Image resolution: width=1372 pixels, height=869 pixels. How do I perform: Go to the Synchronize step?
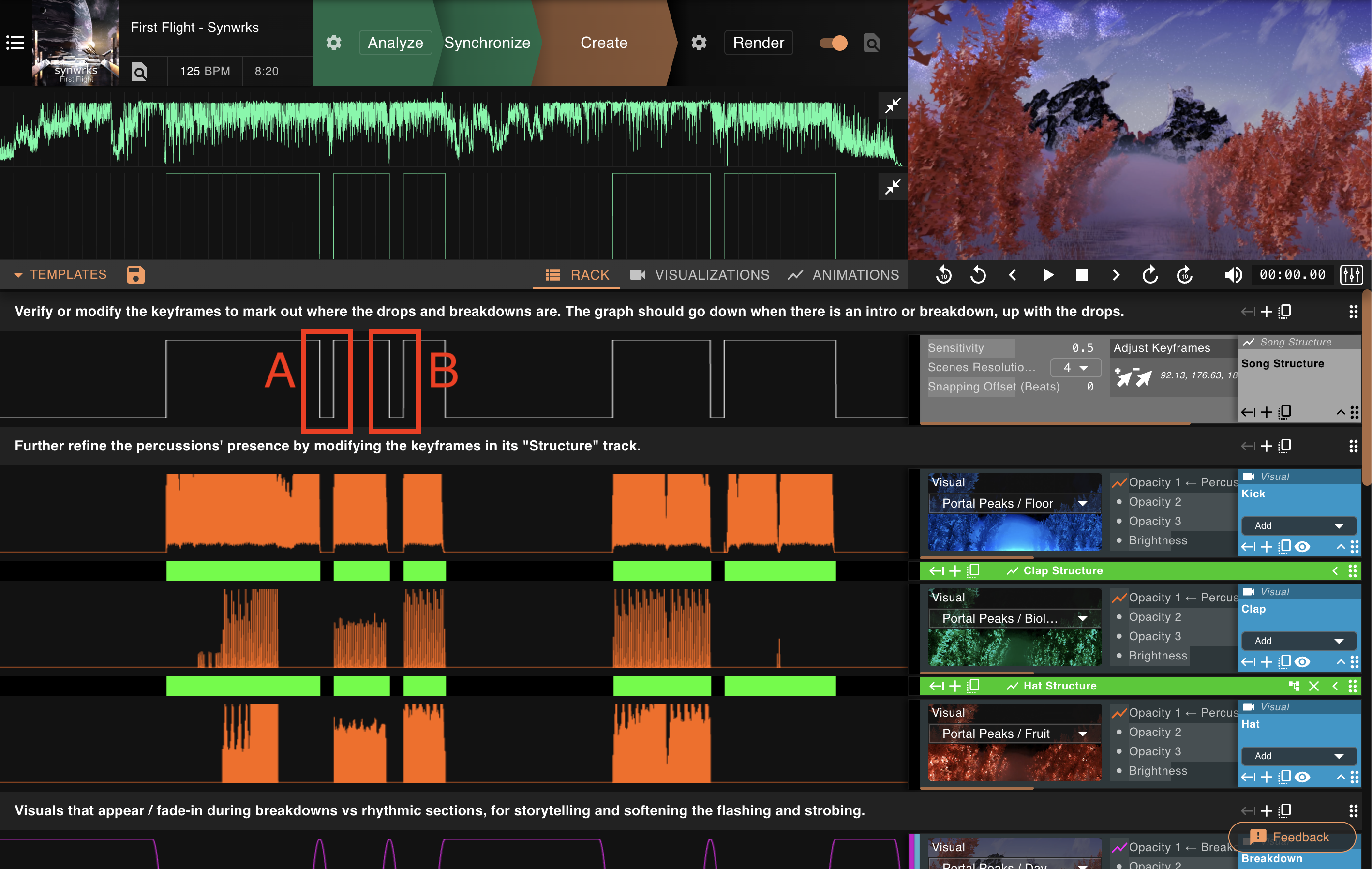[487, 43]
